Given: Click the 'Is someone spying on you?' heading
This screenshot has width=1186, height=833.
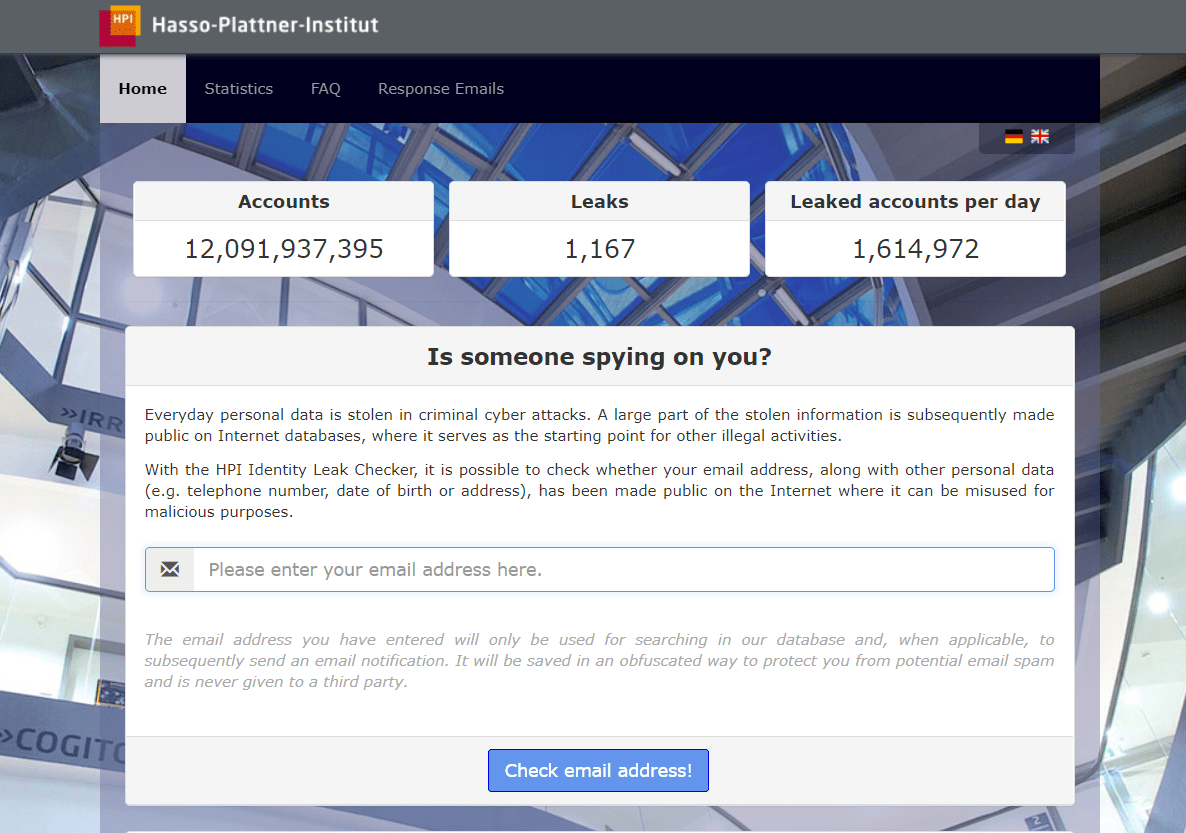Looking at the screenshot, I should coord(599,357).
